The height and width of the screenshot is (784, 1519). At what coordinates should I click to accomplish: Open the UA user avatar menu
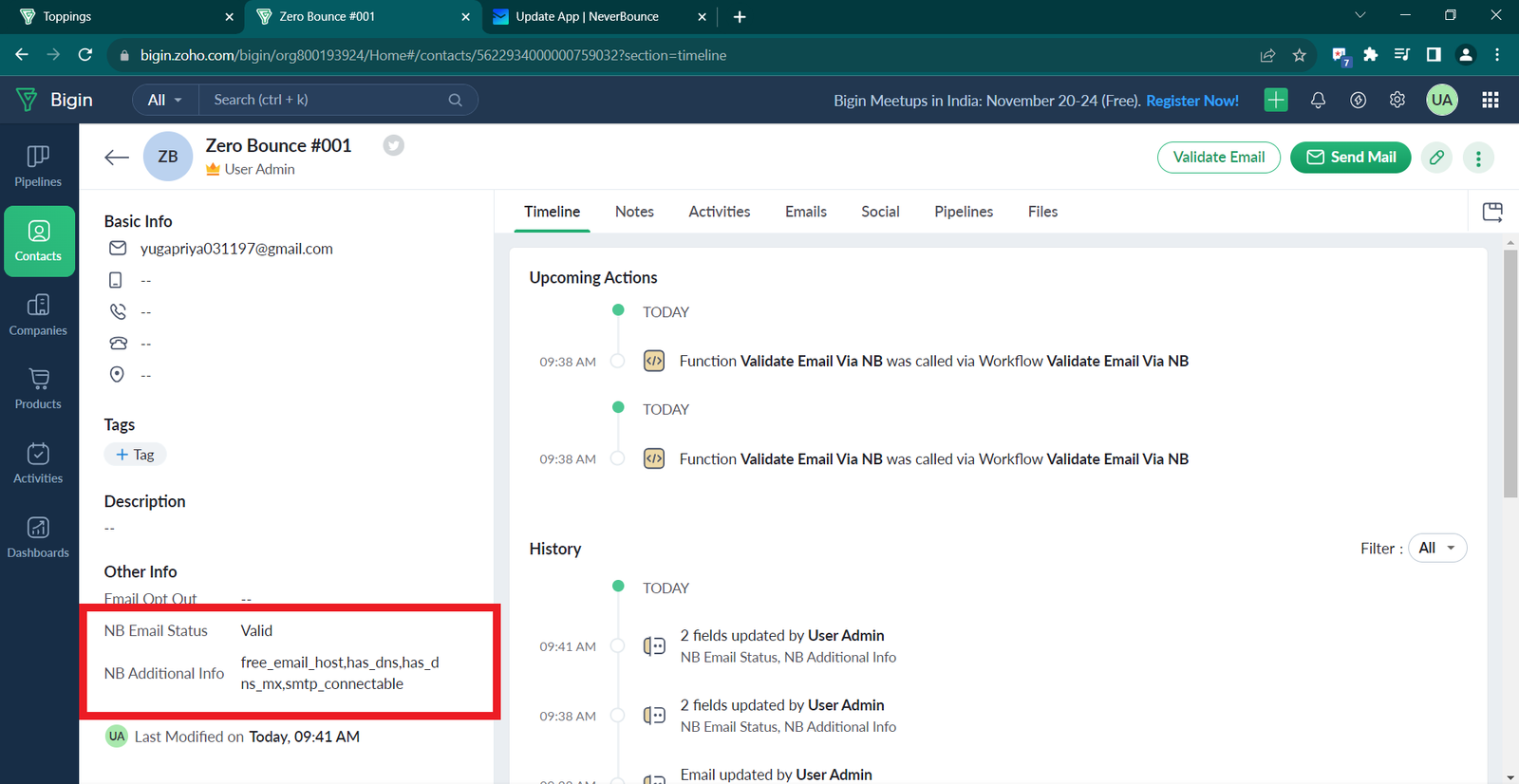coord(1442,100)
